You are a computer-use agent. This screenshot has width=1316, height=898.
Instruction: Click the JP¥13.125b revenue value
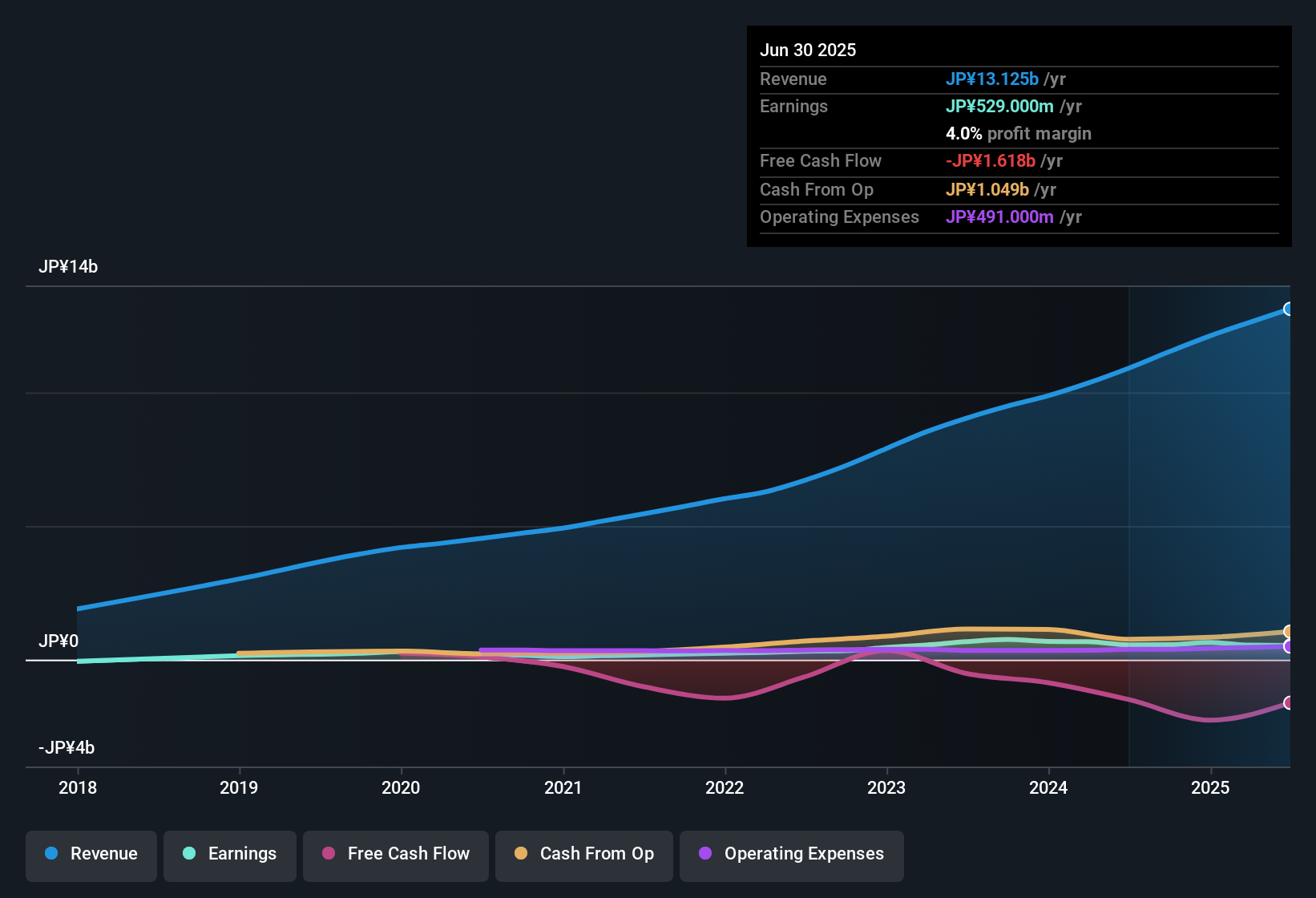coord(993,79)
